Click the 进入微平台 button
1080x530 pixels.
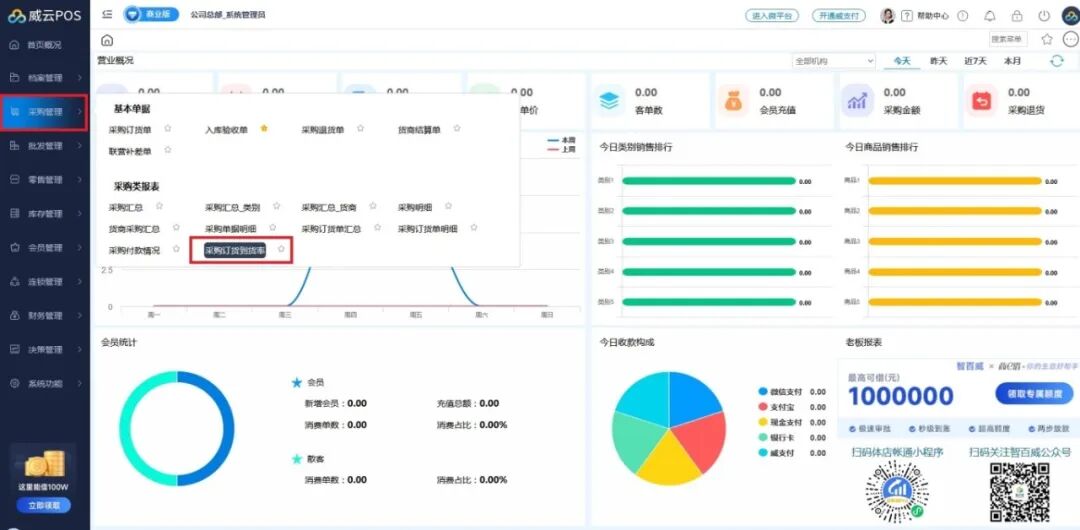[x=771, y=16]
